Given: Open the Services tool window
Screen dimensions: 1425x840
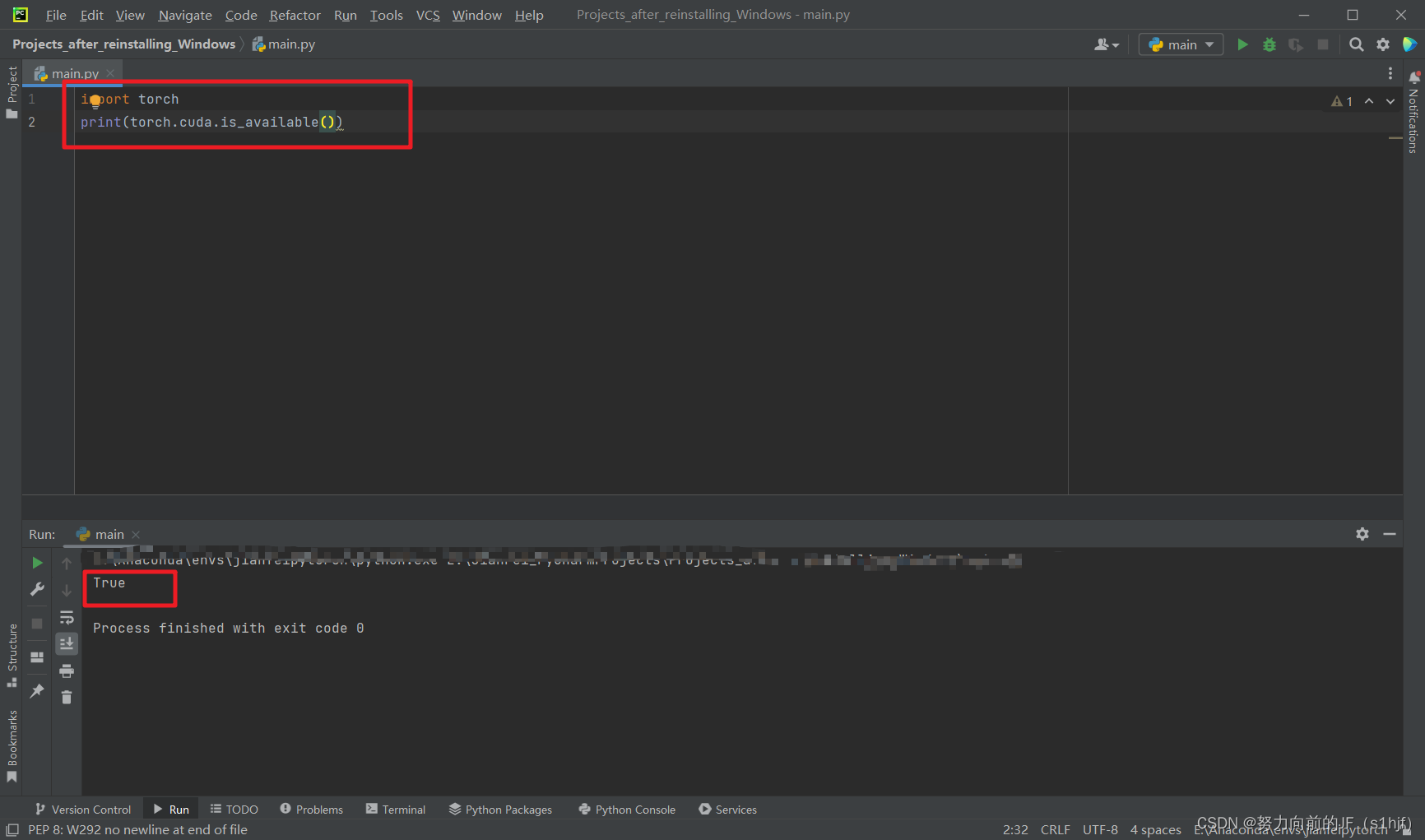Looking at the screenshot, I should [x=728, y=810].
